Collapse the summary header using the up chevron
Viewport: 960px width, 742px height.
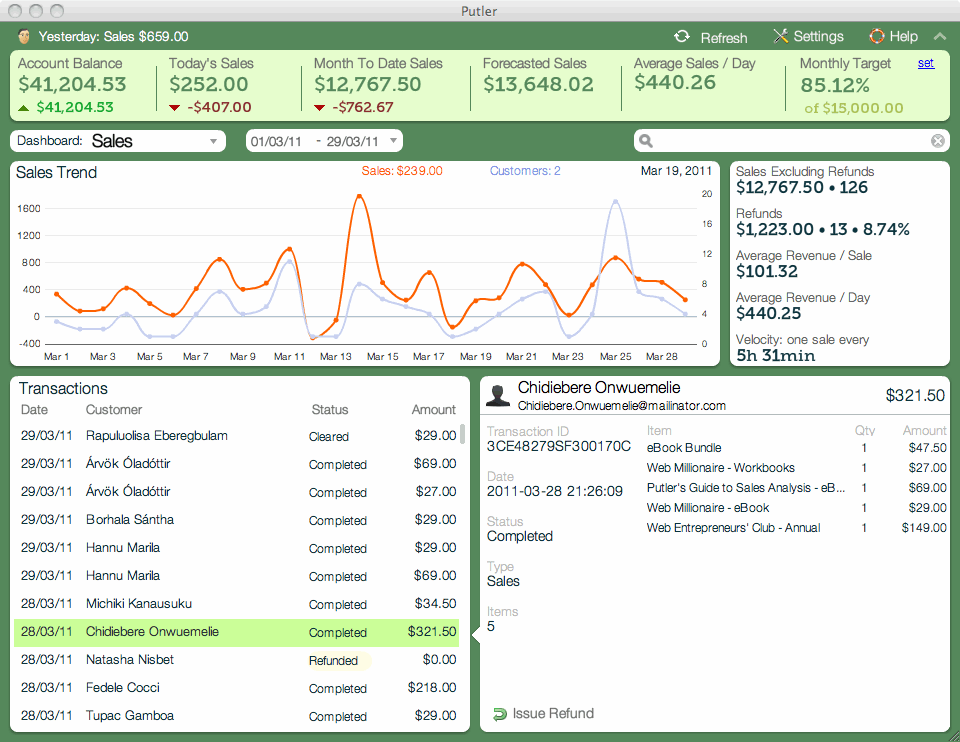pos(940,37)
